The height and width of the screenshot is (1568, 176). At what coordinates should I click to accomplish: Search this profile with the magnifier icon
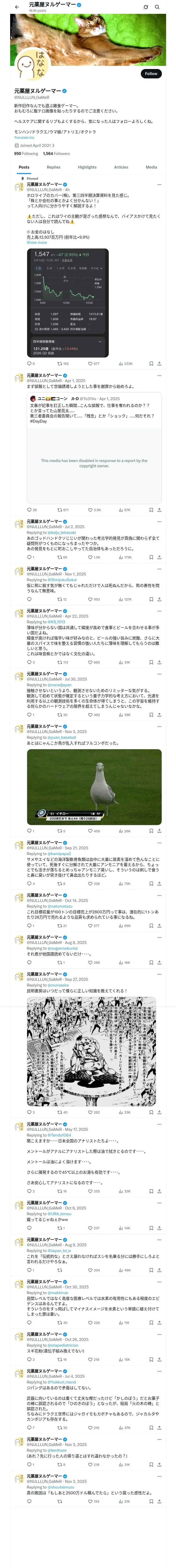click(157, 7)
